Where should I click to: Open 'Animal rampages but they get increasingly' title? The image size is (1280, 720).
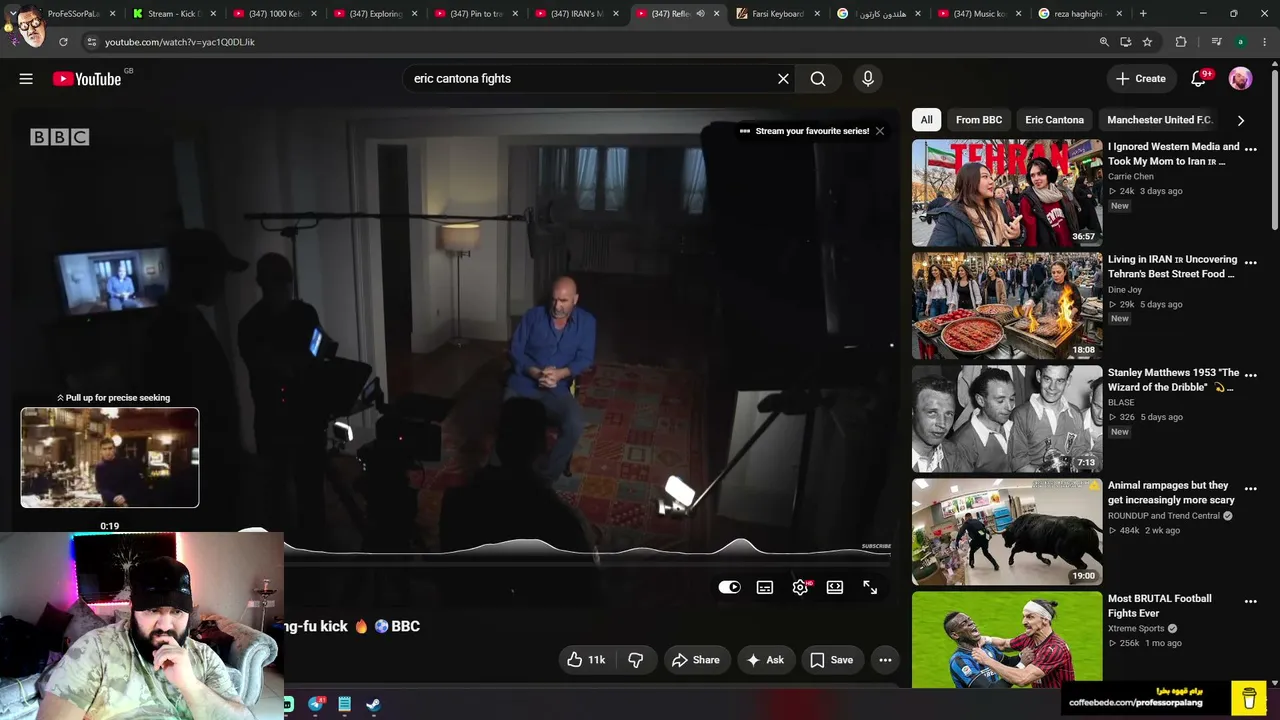click(x=1171, y=493)
